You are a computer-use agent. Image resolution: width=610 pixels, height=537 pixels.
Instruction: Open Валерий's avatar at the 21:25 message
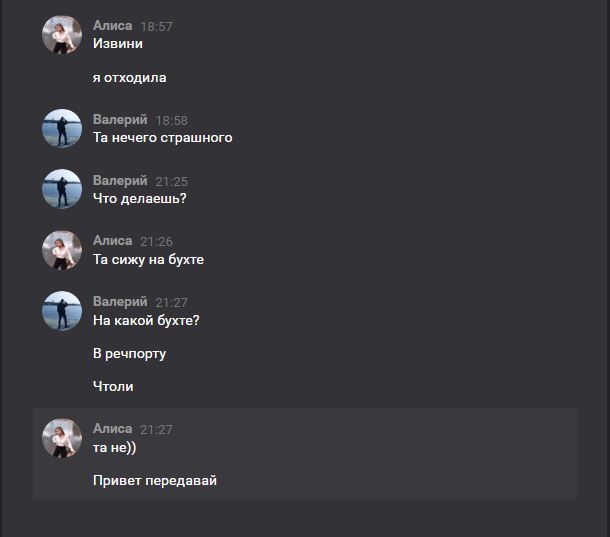pos(62,189)
